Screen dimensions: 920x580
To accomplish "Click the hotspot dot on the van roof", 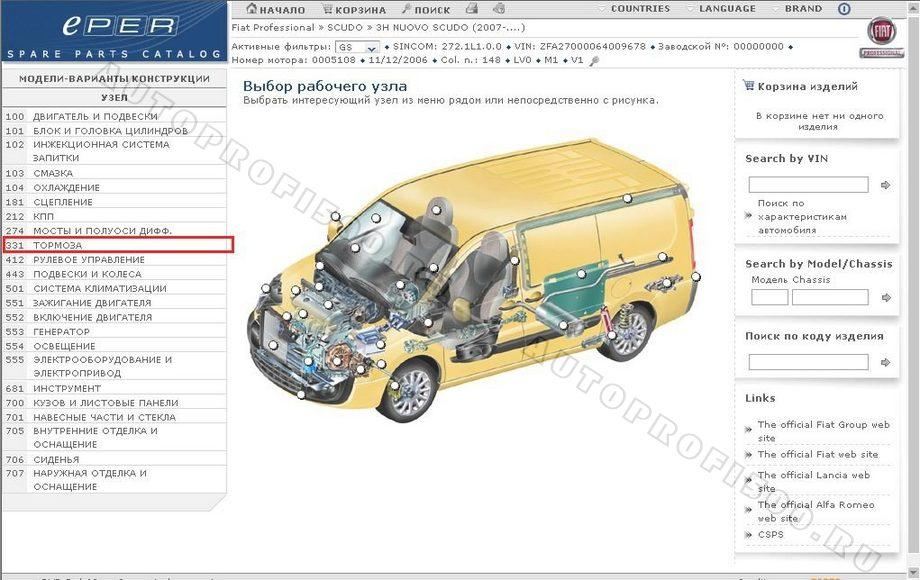I will click(x=627, y=199).
